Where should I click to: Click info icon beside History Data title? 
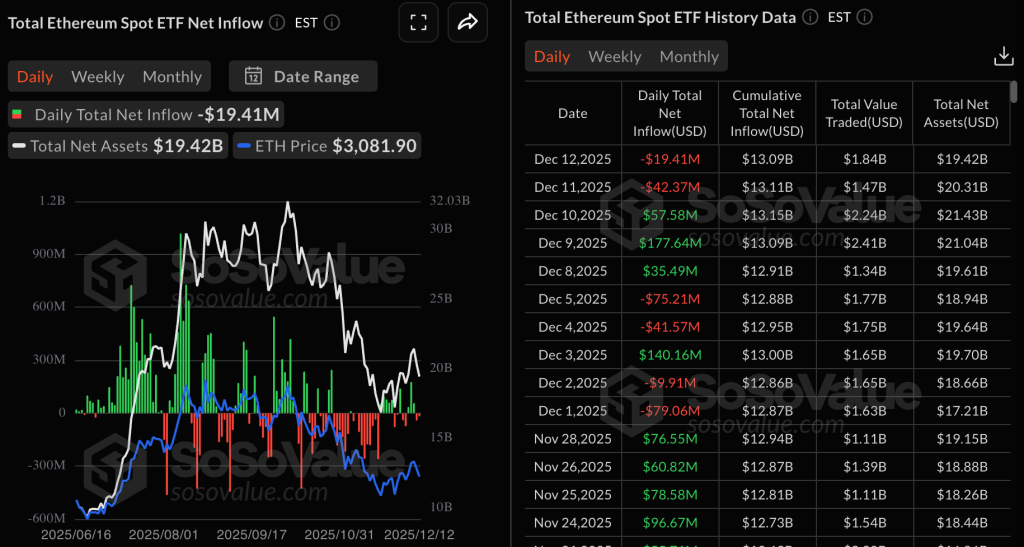[x=810, y=17]
